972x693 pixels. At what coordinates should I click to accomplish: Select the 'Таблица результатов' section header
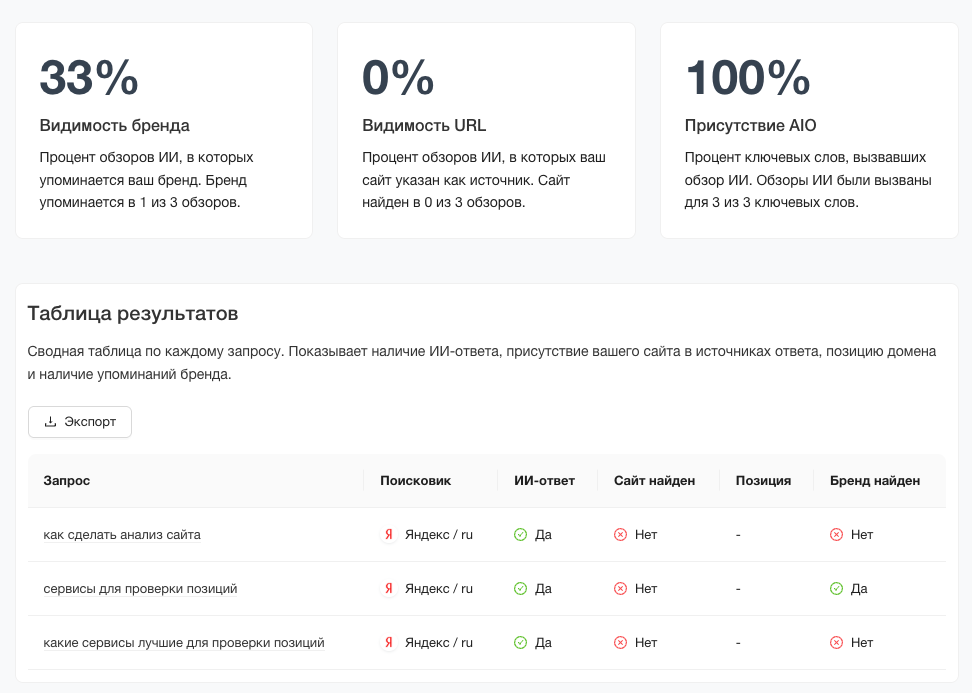point(132,313)
